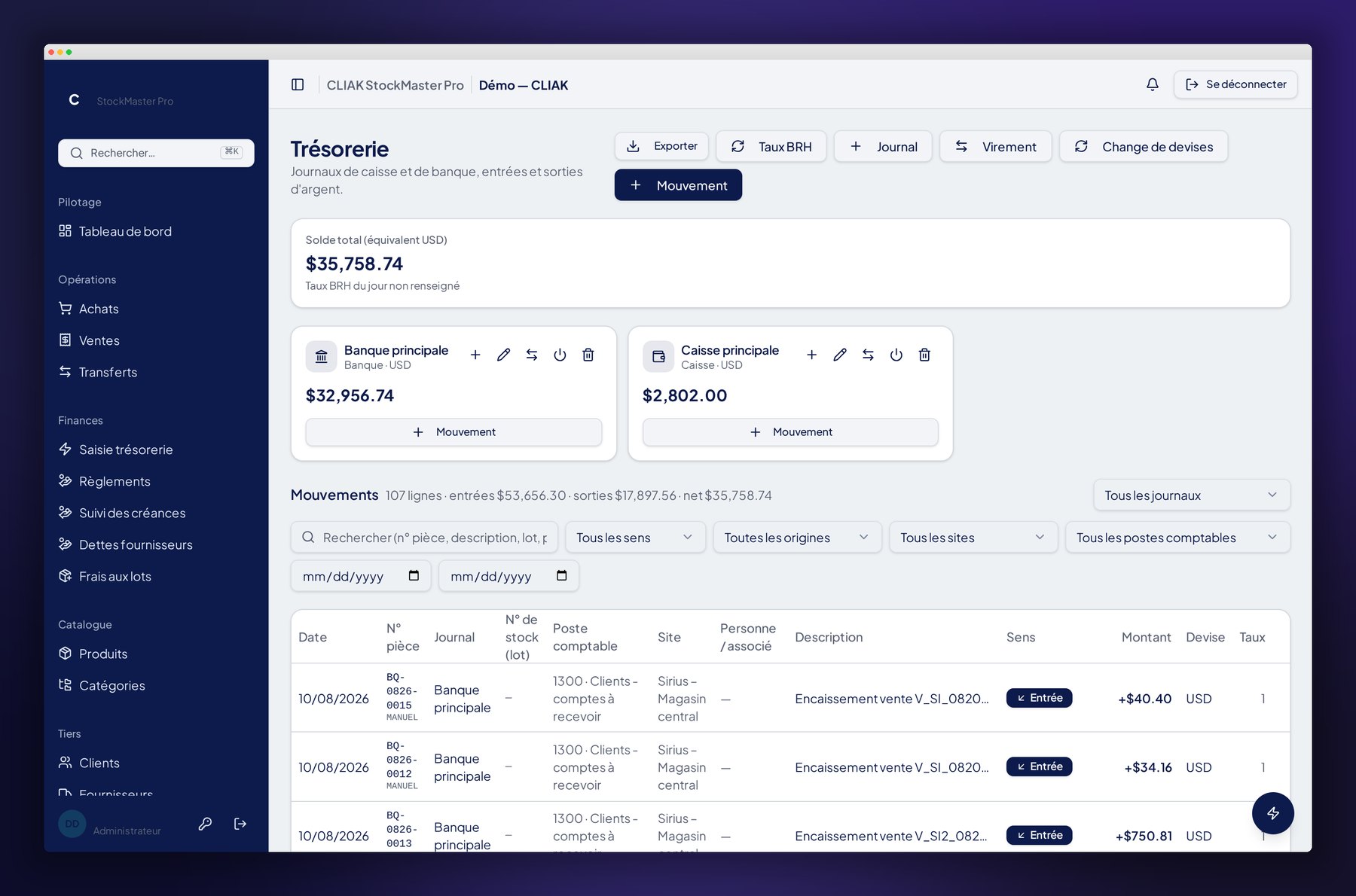Click the Date column header

(x=313, y=637)
